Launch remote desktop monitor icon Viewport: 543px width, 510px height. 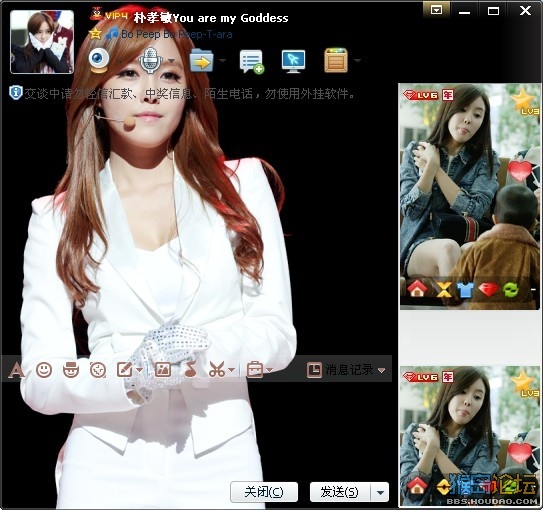coord(293,61)
